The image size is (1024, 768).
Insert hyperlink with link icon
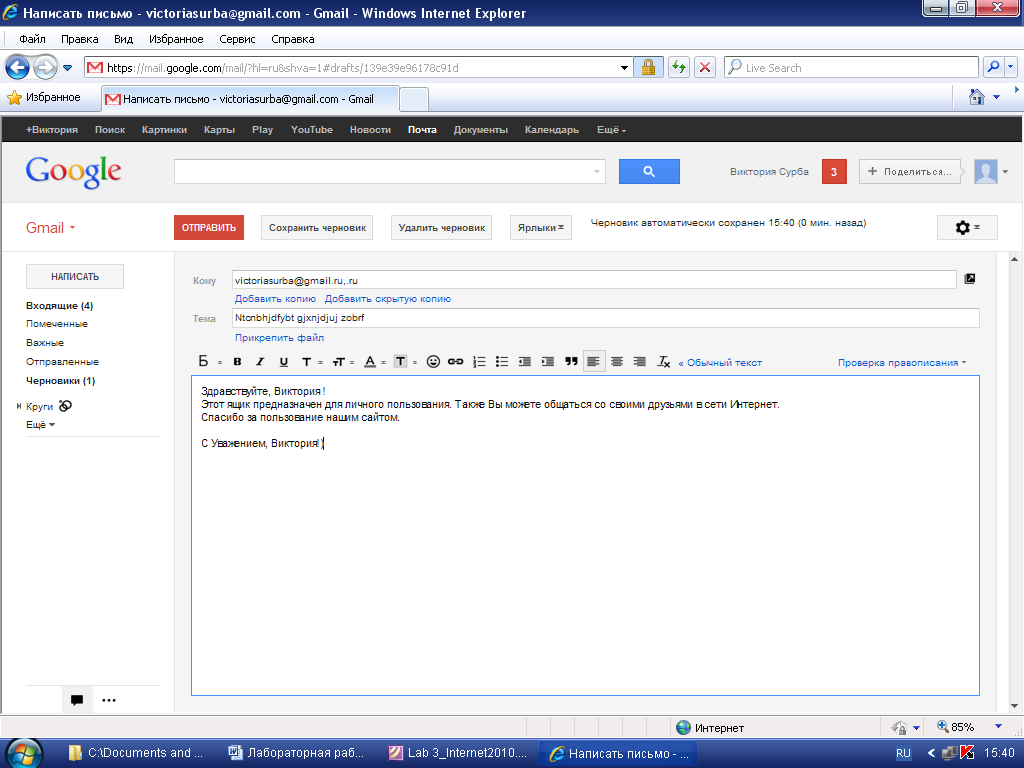[455, 362]
